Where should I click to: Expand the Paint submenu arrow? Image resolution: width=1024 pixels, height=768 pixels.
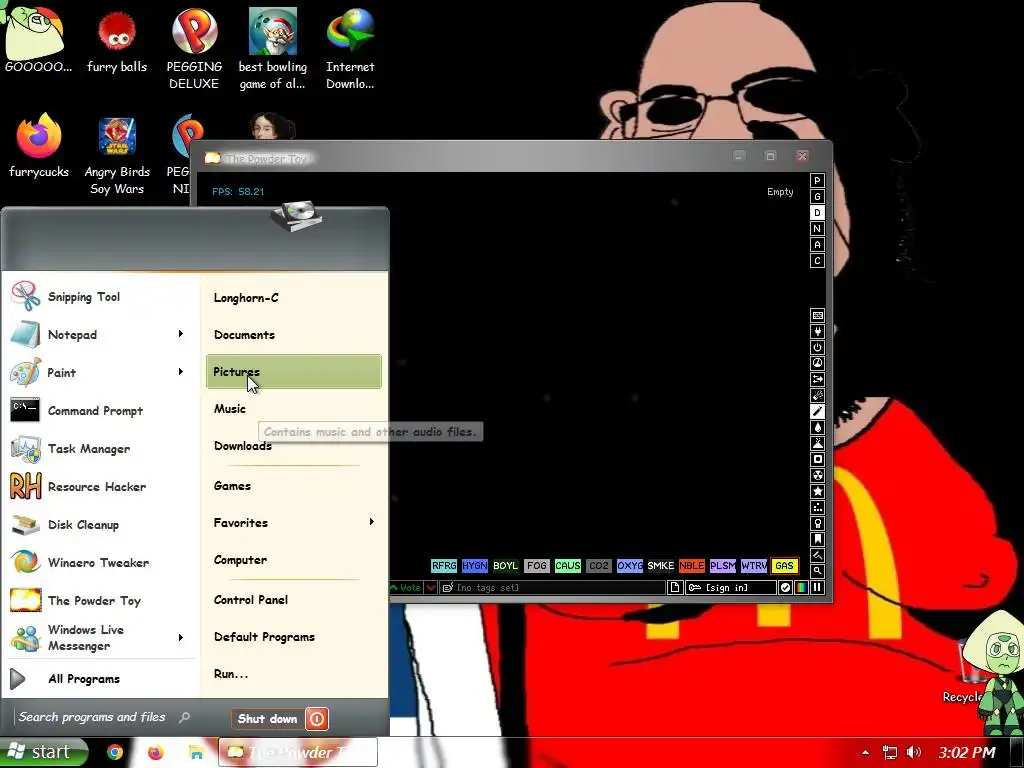181,372
